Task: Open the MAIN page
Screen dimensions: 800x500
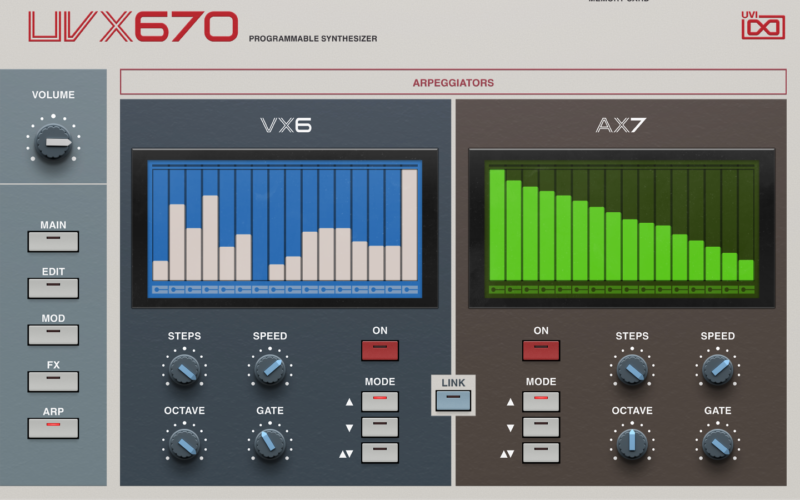Action: tap(53, 241)
